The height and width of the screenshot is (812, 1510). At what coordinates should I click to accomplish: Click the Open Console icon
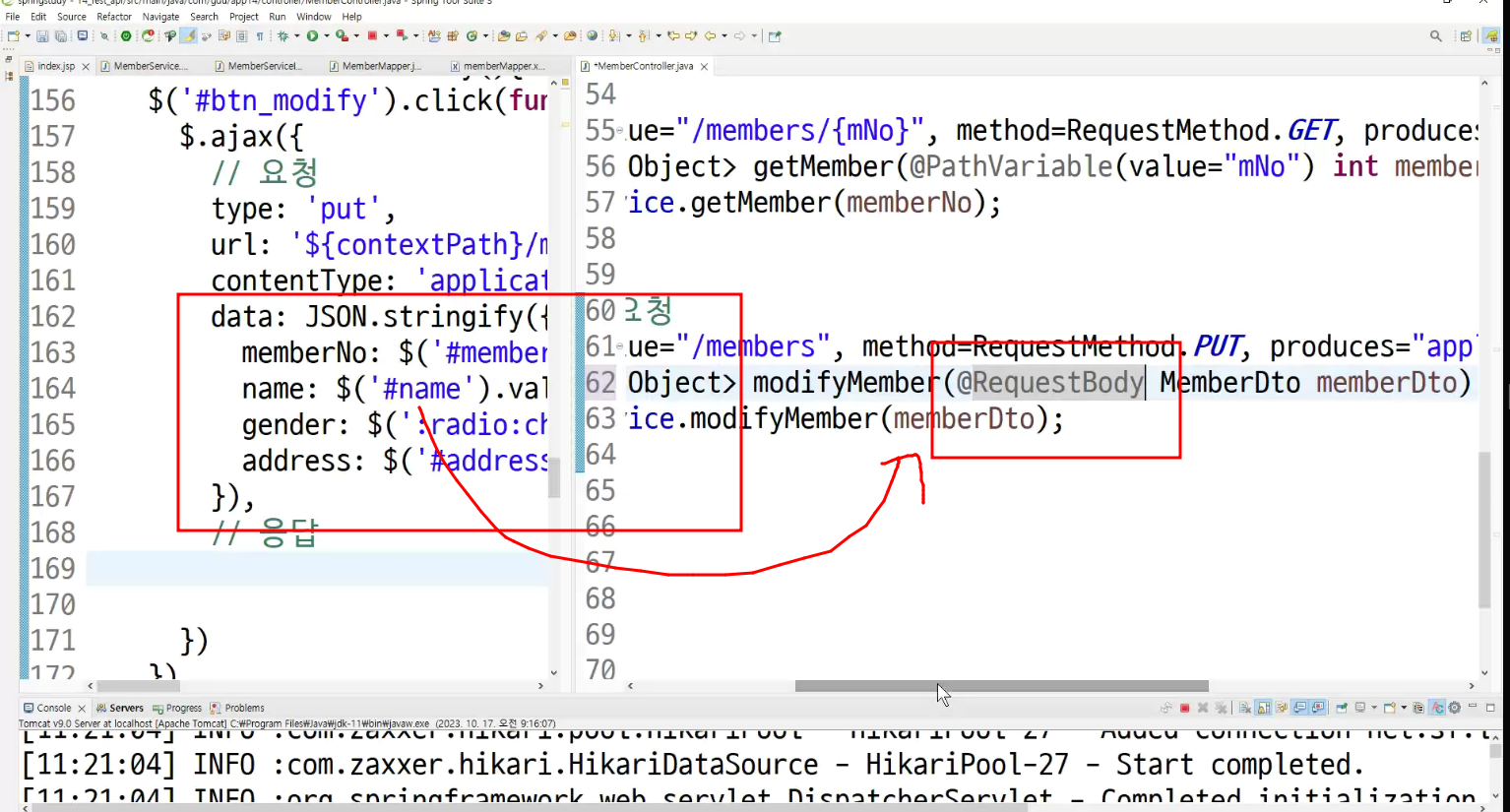click(x=1390, y=708)
